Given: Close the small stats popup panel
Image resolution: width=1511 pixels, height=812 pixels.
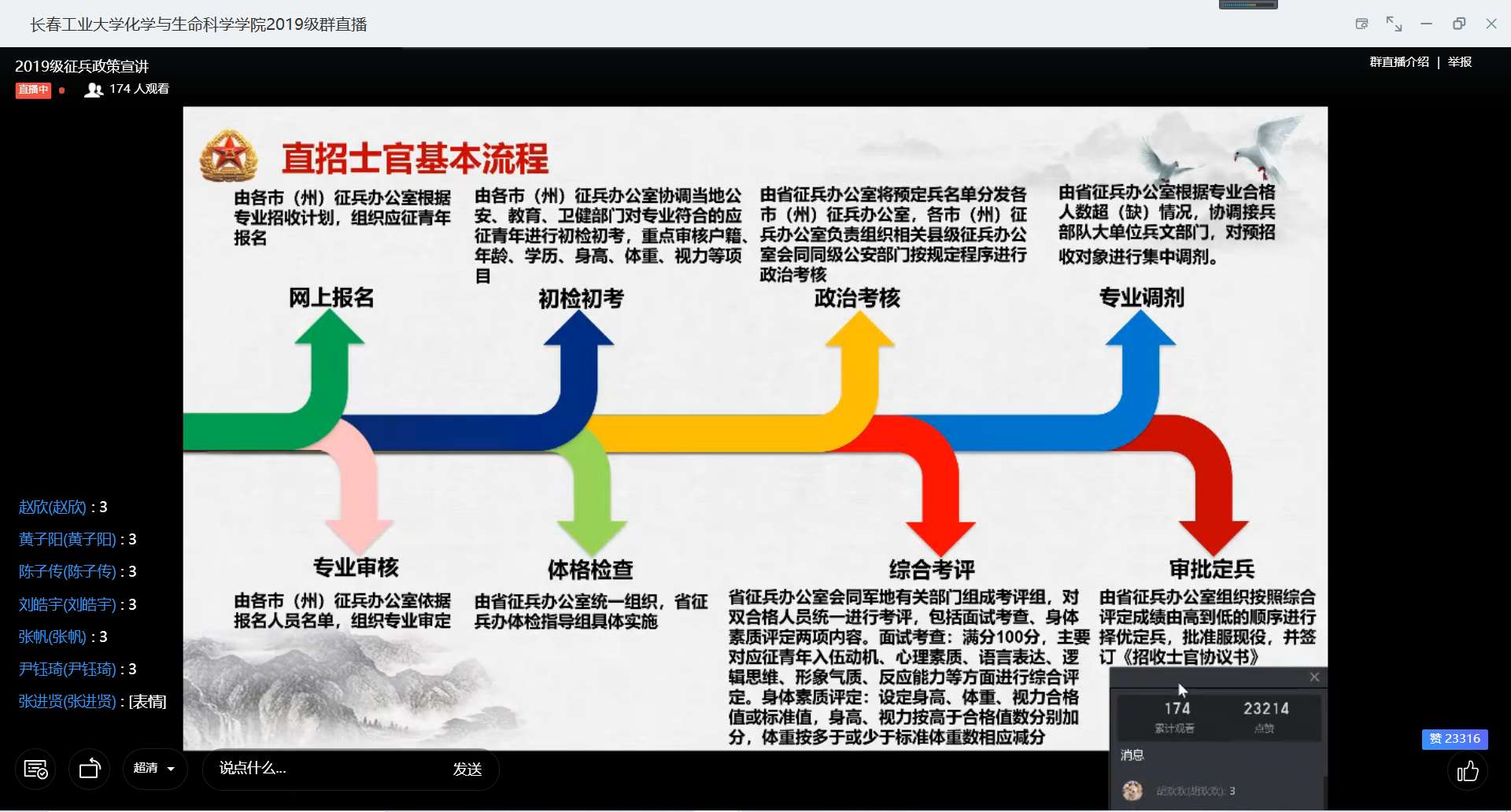Looking at the screenshot, I should click(x=1314, y=677).
